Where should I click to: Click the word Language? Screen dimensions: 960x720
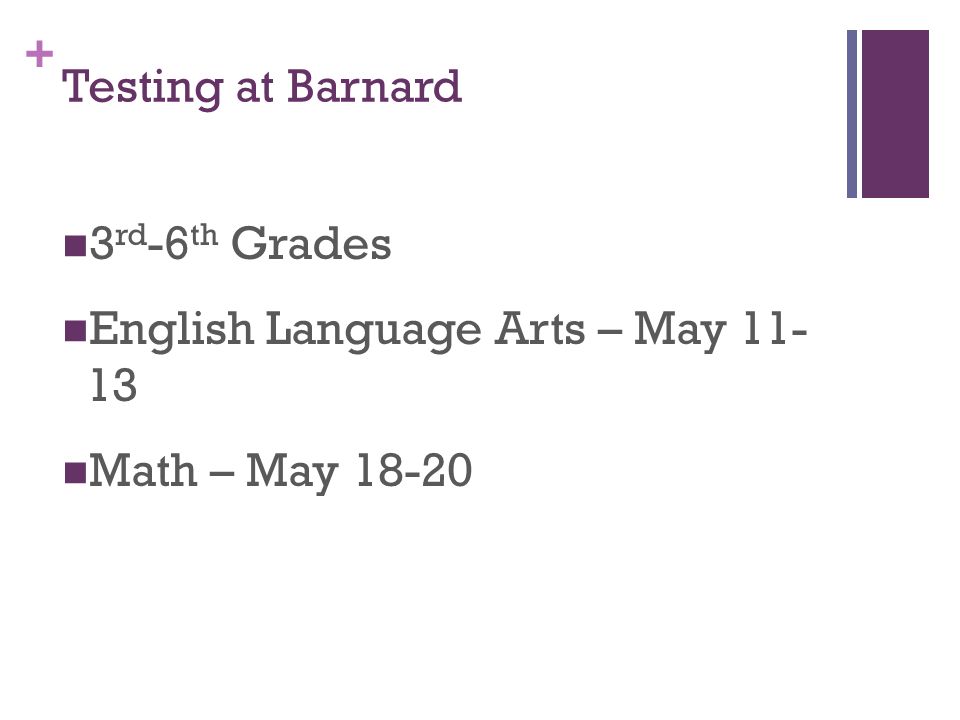click(374, 331)
